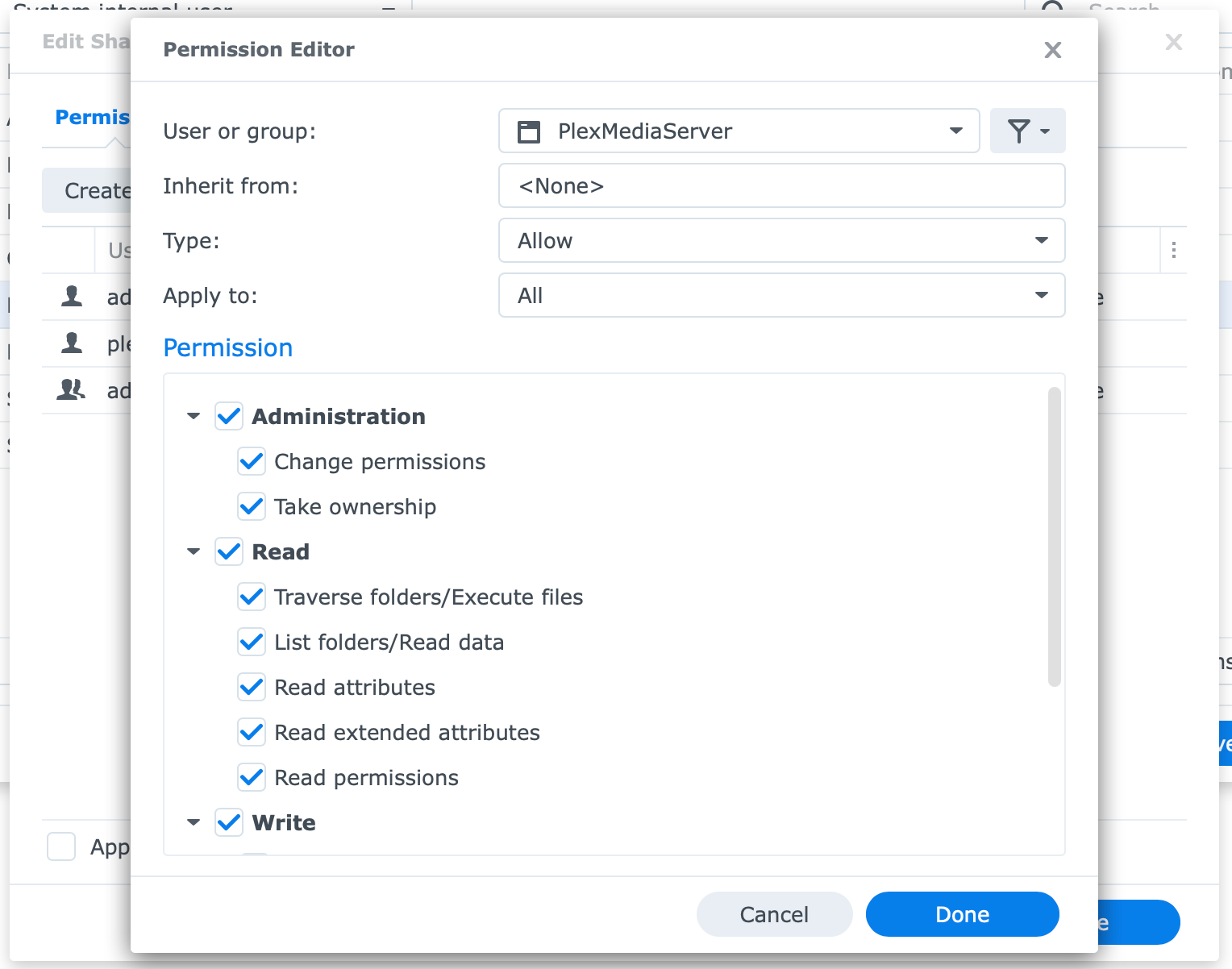This screenshot has width=1232, height=969.
Task: Uncheck the Write group checkbox
Action: pyautogui.click(x=229, y=822)
